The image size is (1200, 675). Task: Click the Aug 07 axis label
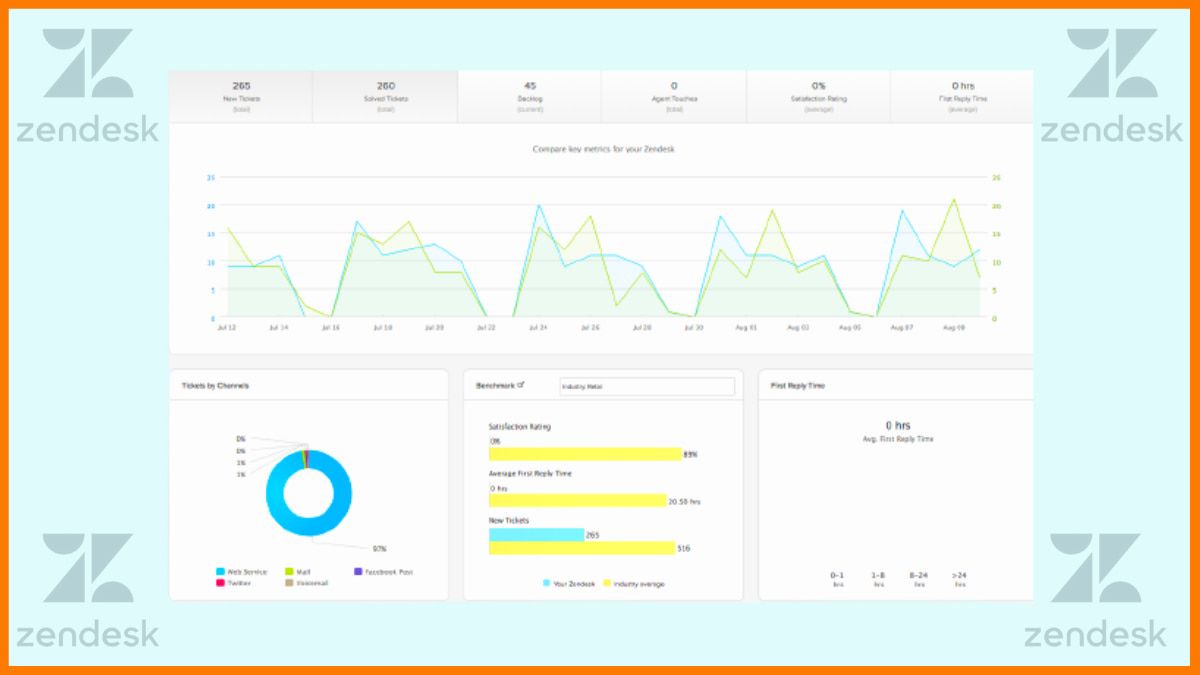(902, 327)
